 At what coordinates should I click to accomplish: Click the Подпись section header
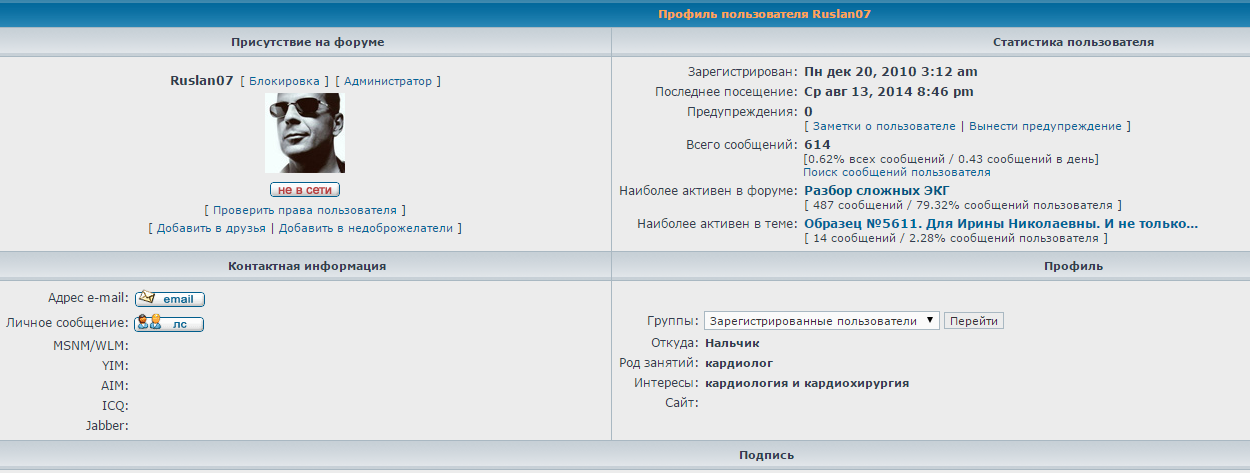[766, 455]
